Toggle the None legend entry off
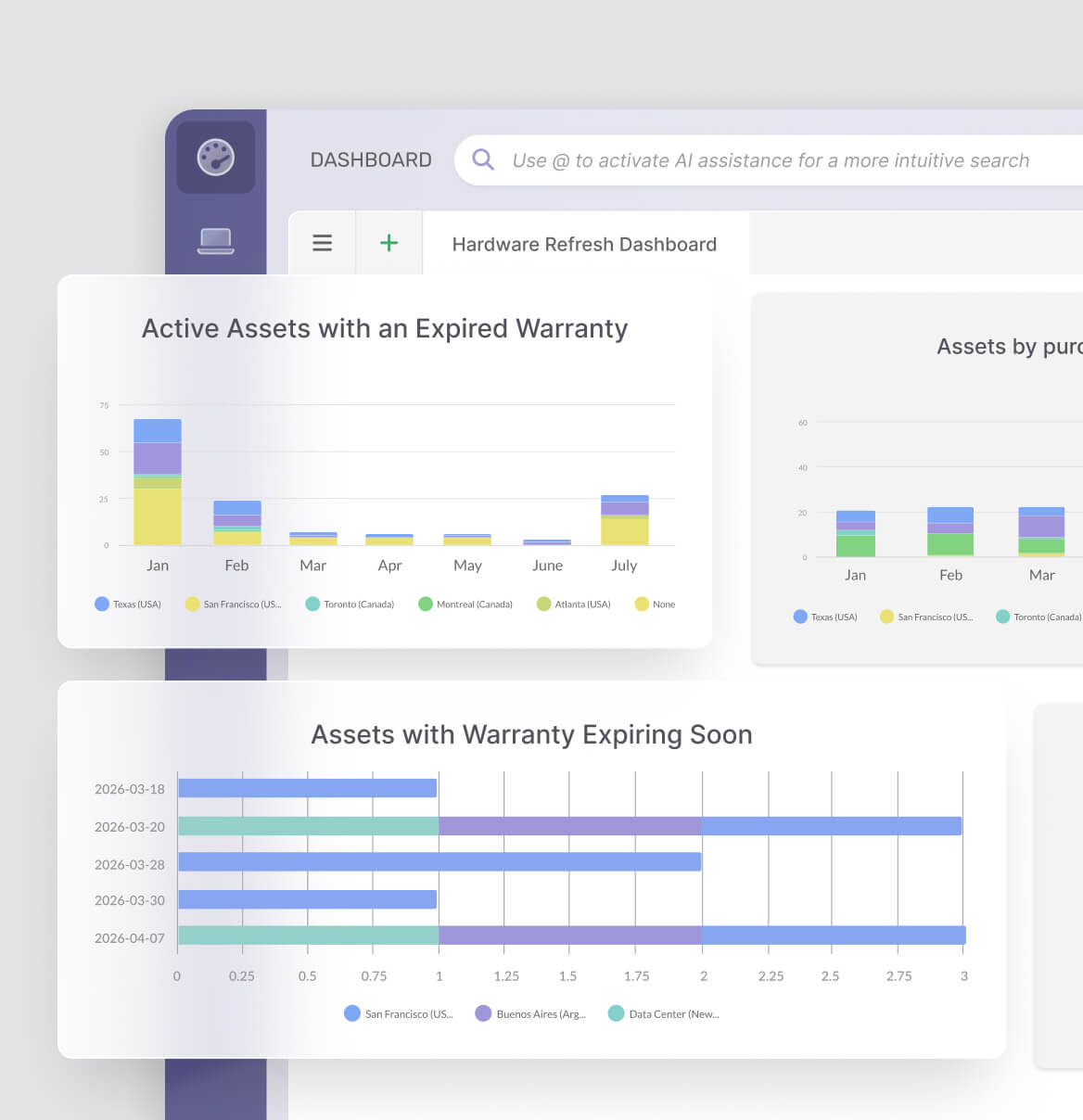This screenshot has width=1083, height=1120. point(641,604)
